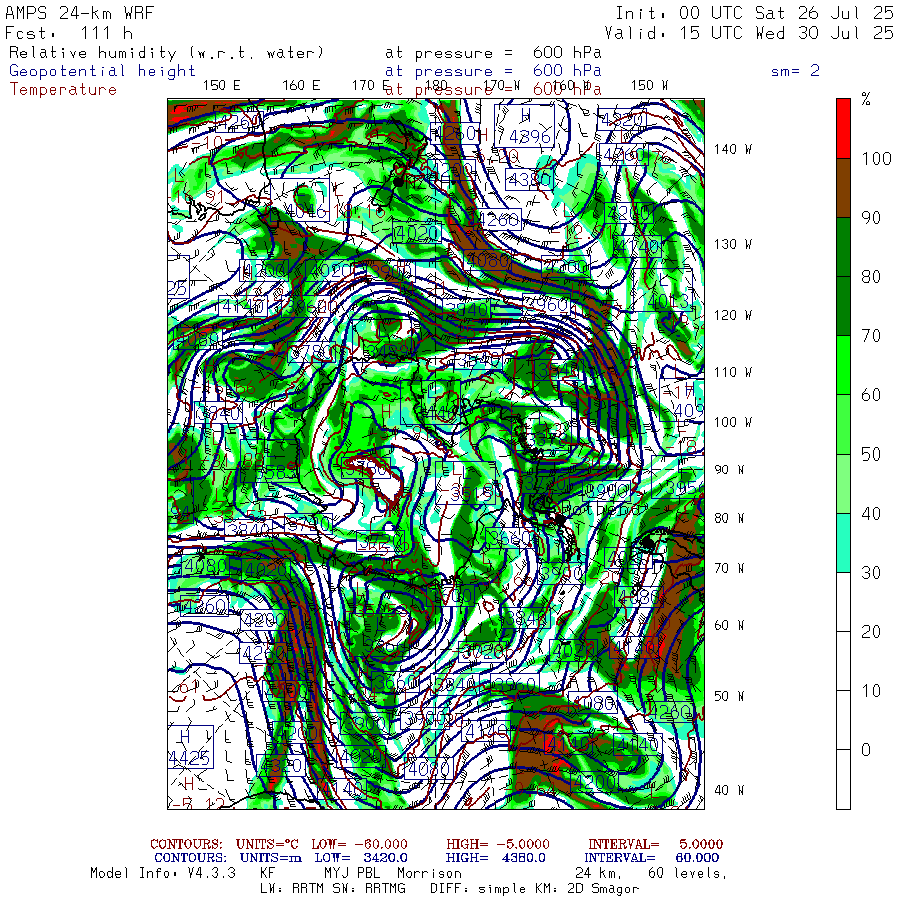Click the '110 W' longitude label
This screenshot has height=900, width=900.
point(732,373)
